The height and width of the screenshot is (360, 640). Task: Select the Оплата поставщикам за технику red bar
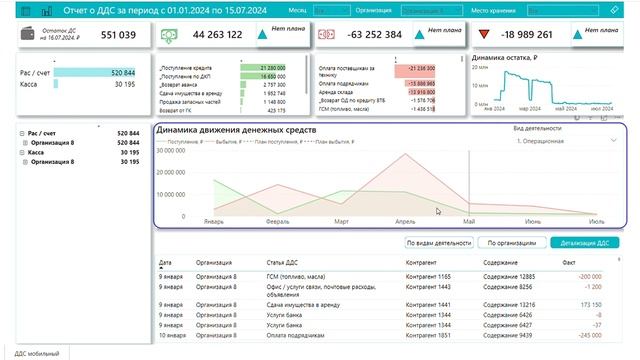[415, 71]
